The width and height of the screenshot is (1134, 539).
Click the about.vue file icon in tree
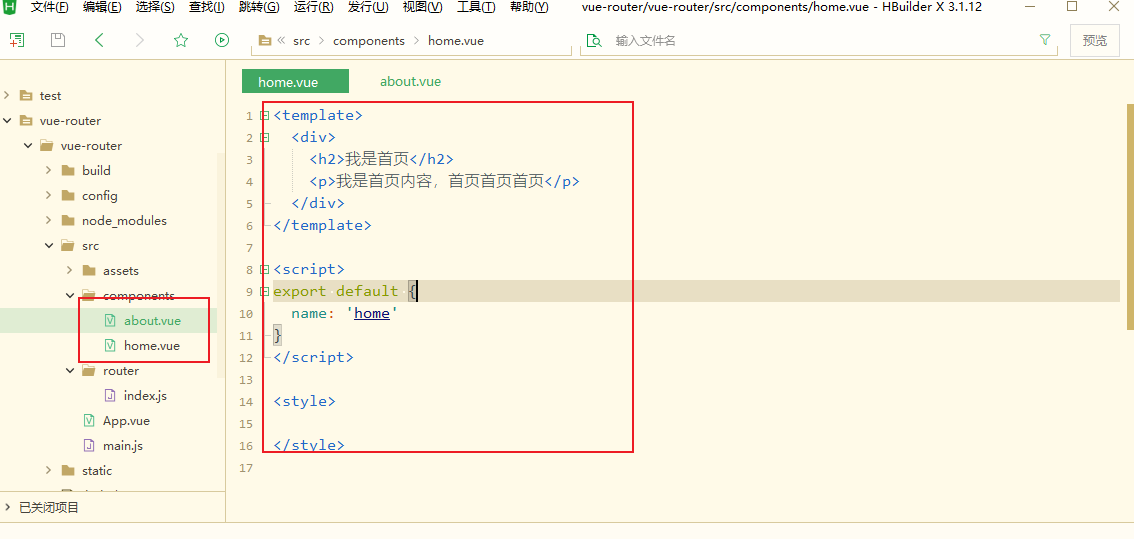(110, 321)
